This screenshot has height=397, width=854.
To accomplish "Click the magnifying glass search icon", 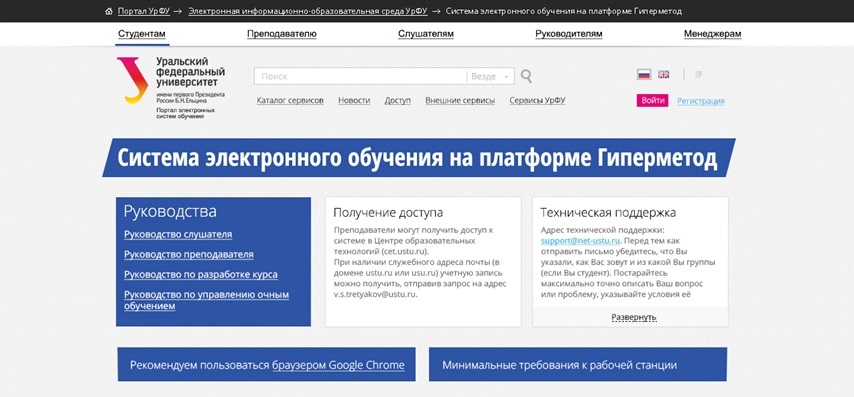I will tap(526, 76).
